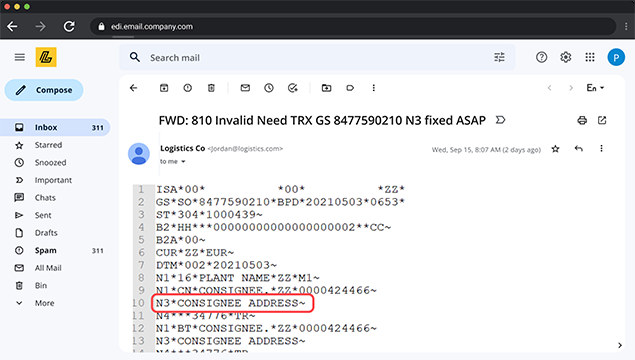Apply a label to the email
Screen dimensions: 635x360
350,88
